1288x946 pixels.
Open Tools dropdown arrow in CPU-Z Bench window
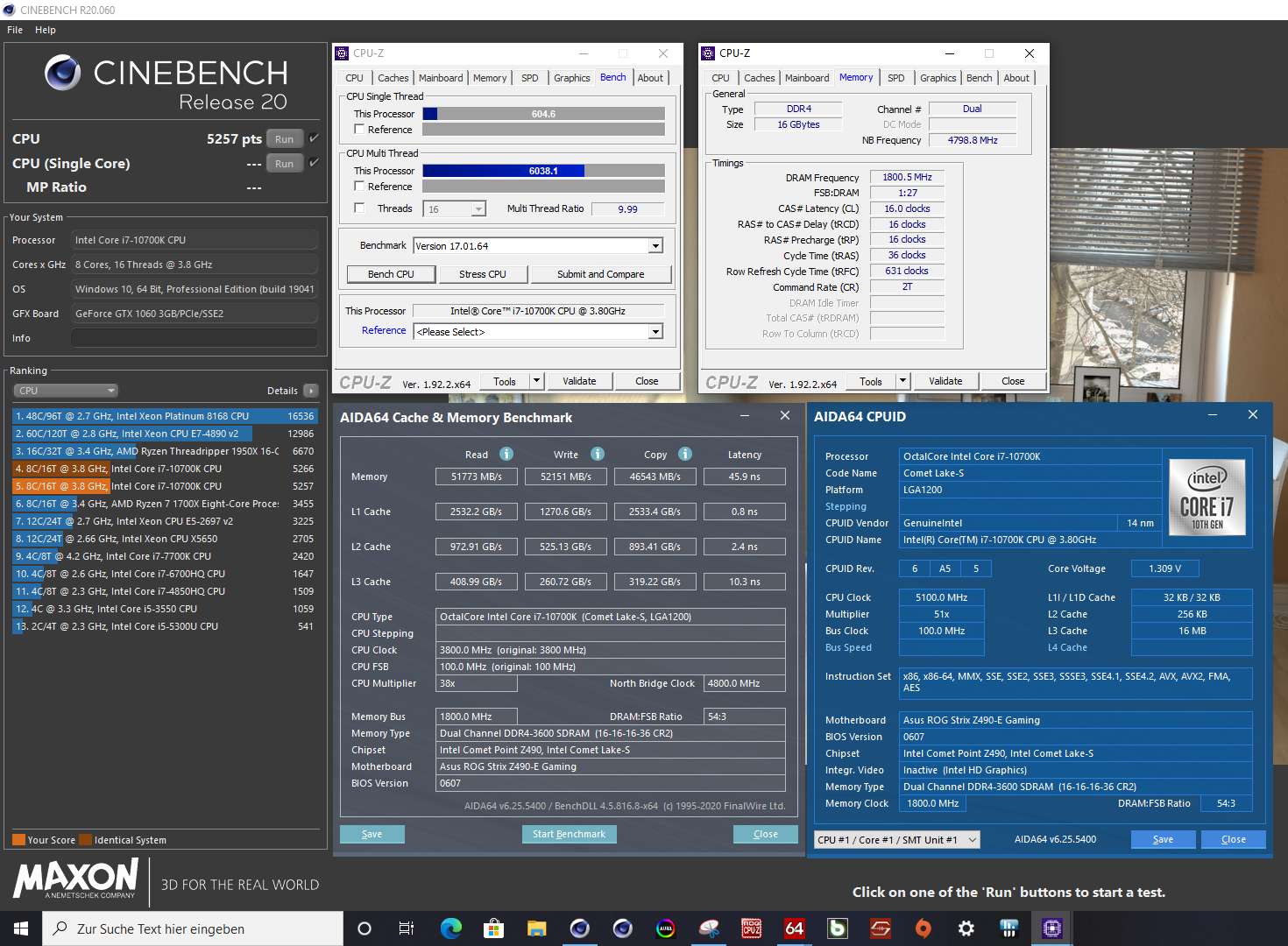(537, 381)
